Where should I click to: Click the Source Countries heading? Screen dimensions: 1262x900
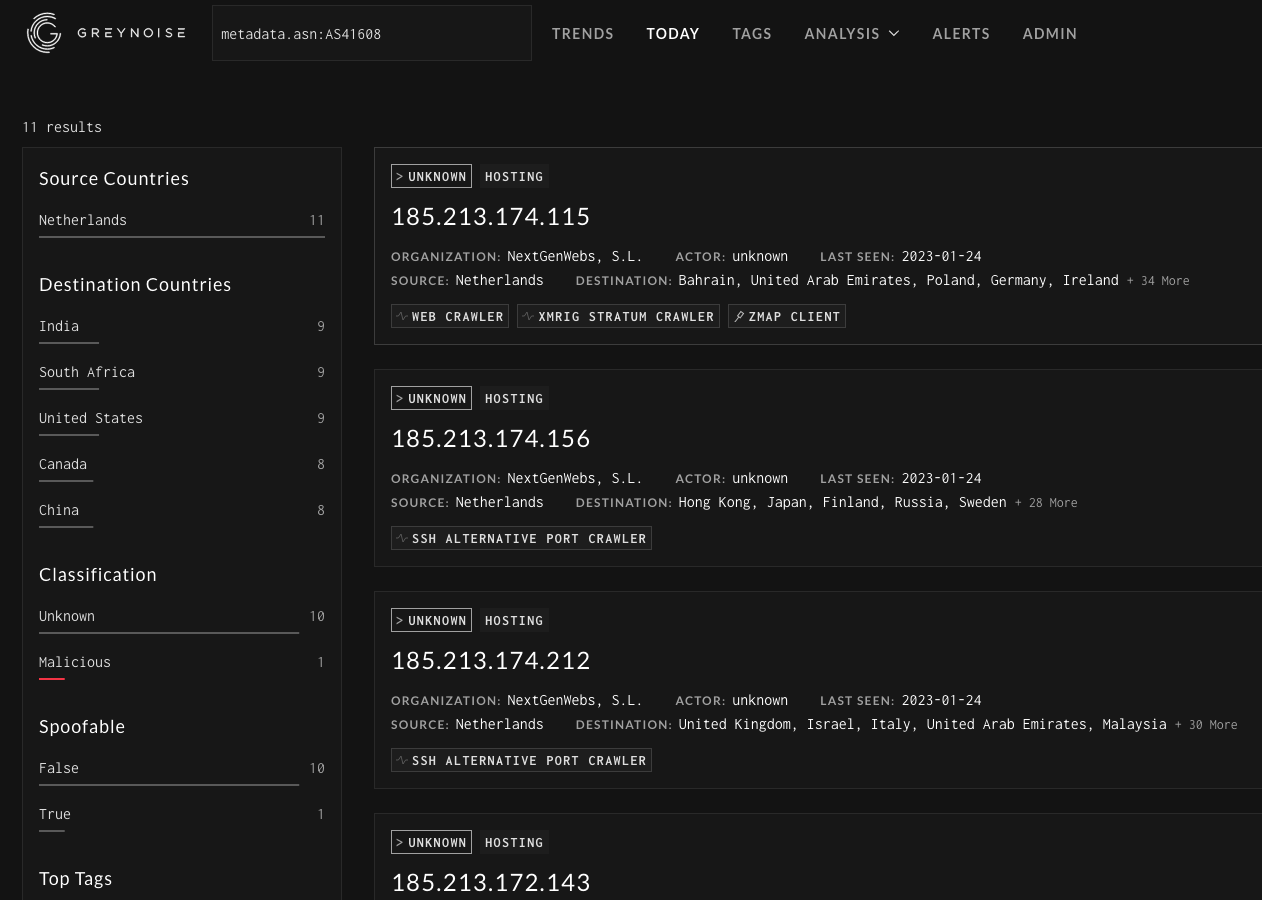(114, 179)
